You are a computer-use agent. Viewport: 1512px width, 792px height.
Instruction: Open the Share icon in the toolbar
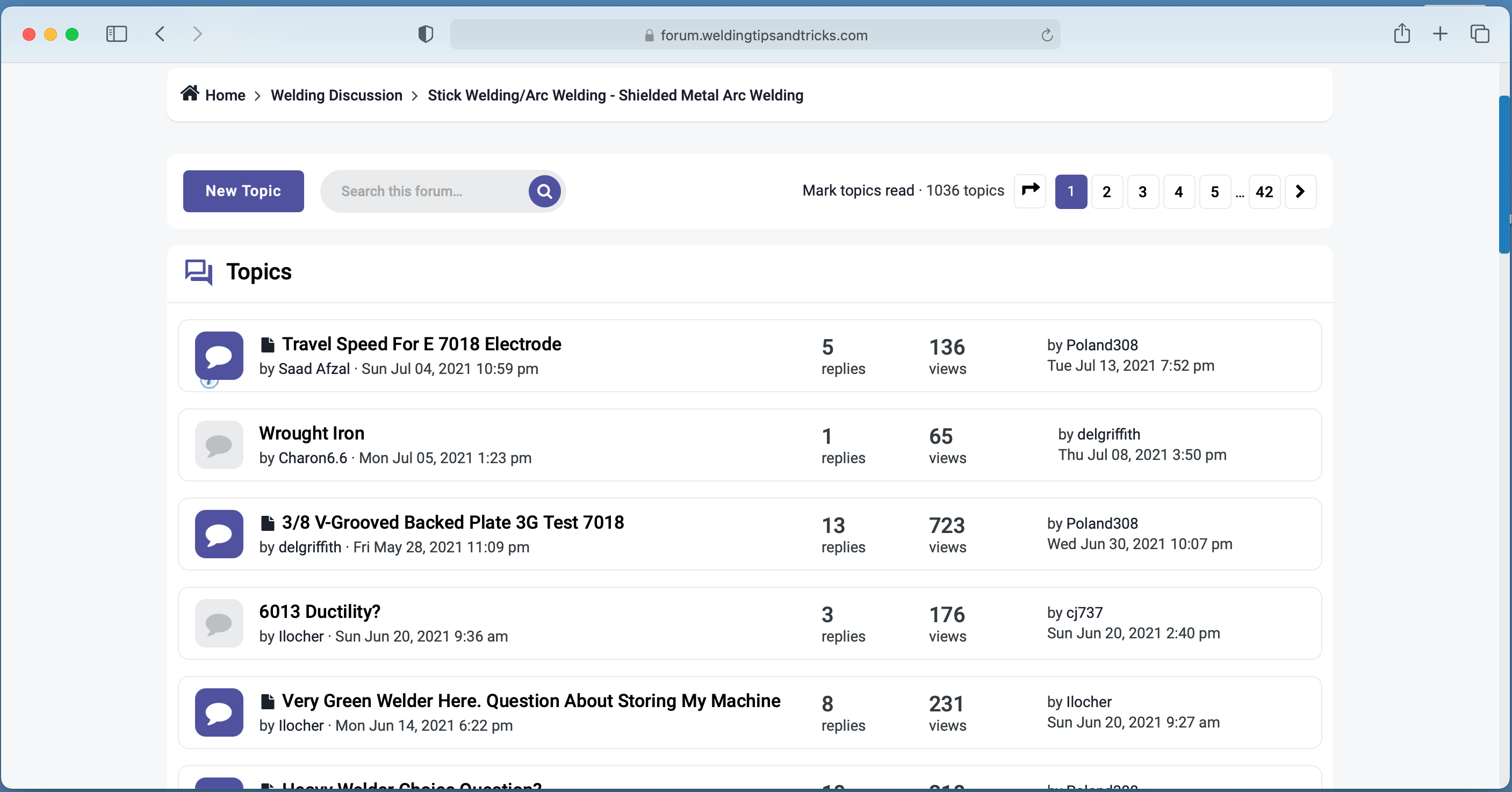click(1402, 33)
